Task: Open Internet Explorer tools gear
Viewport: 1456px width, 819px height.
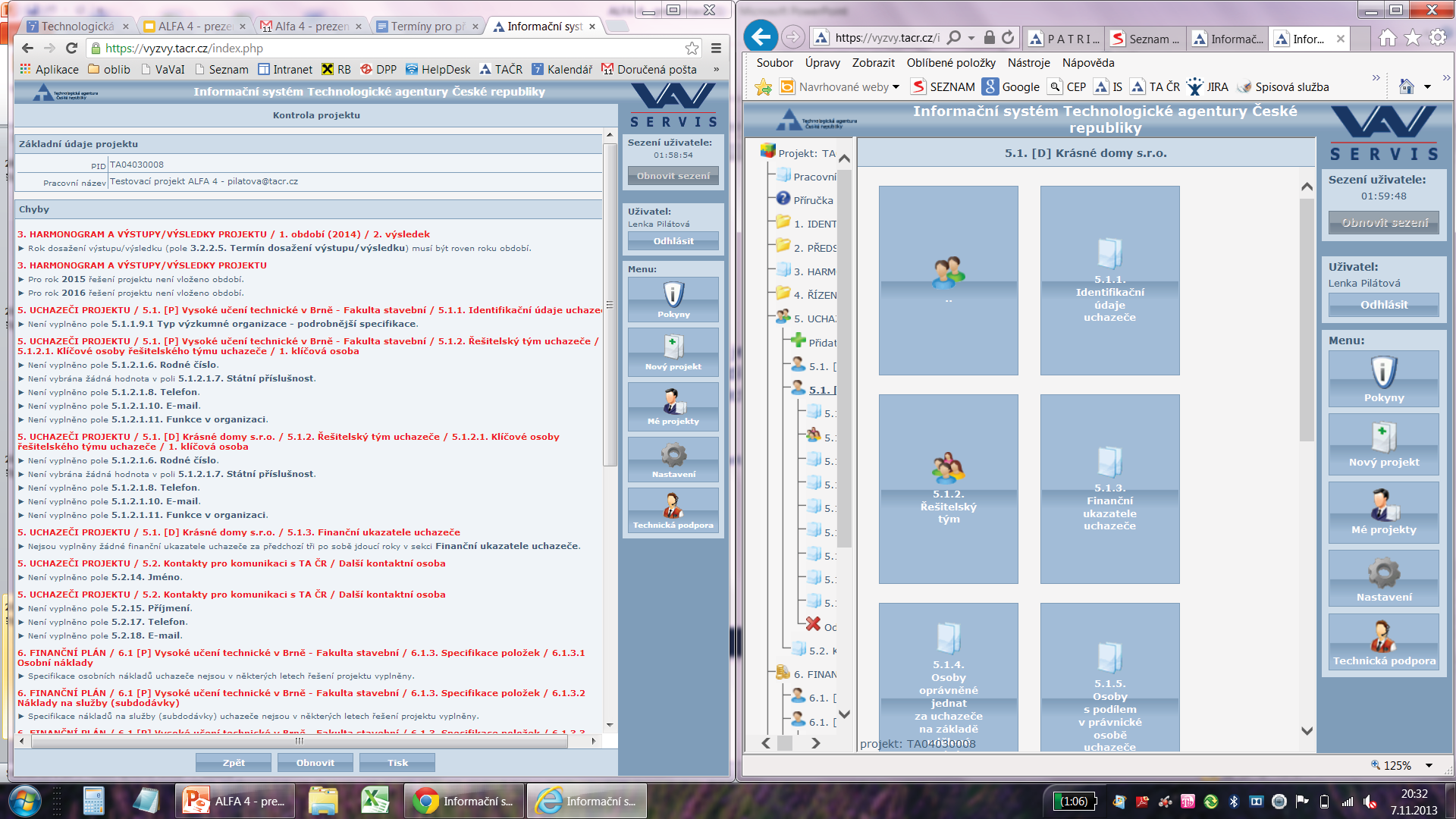Action: tap(1438, 38)
